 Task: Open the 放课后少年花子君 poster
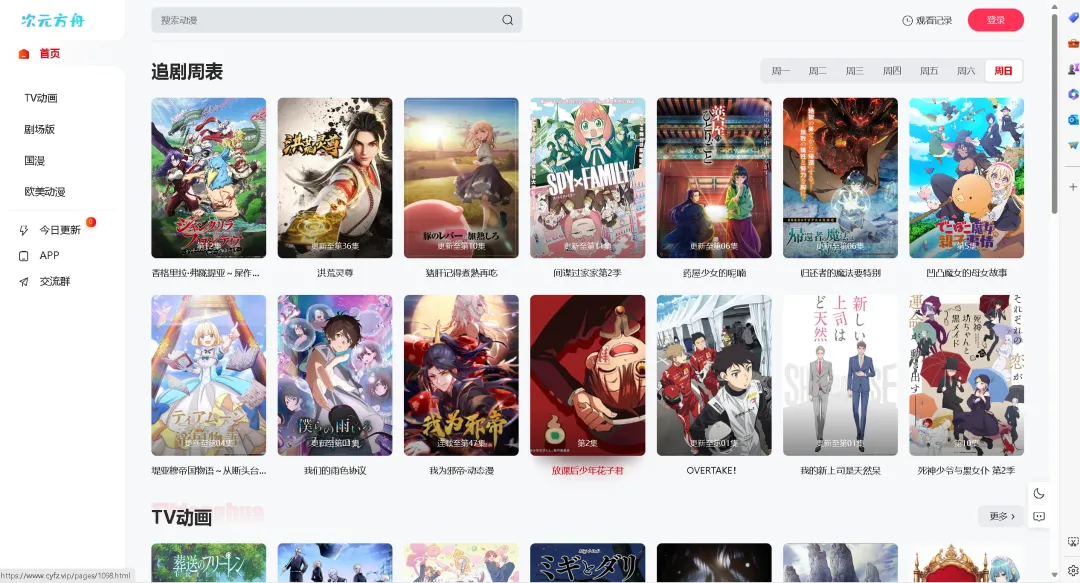588,376
